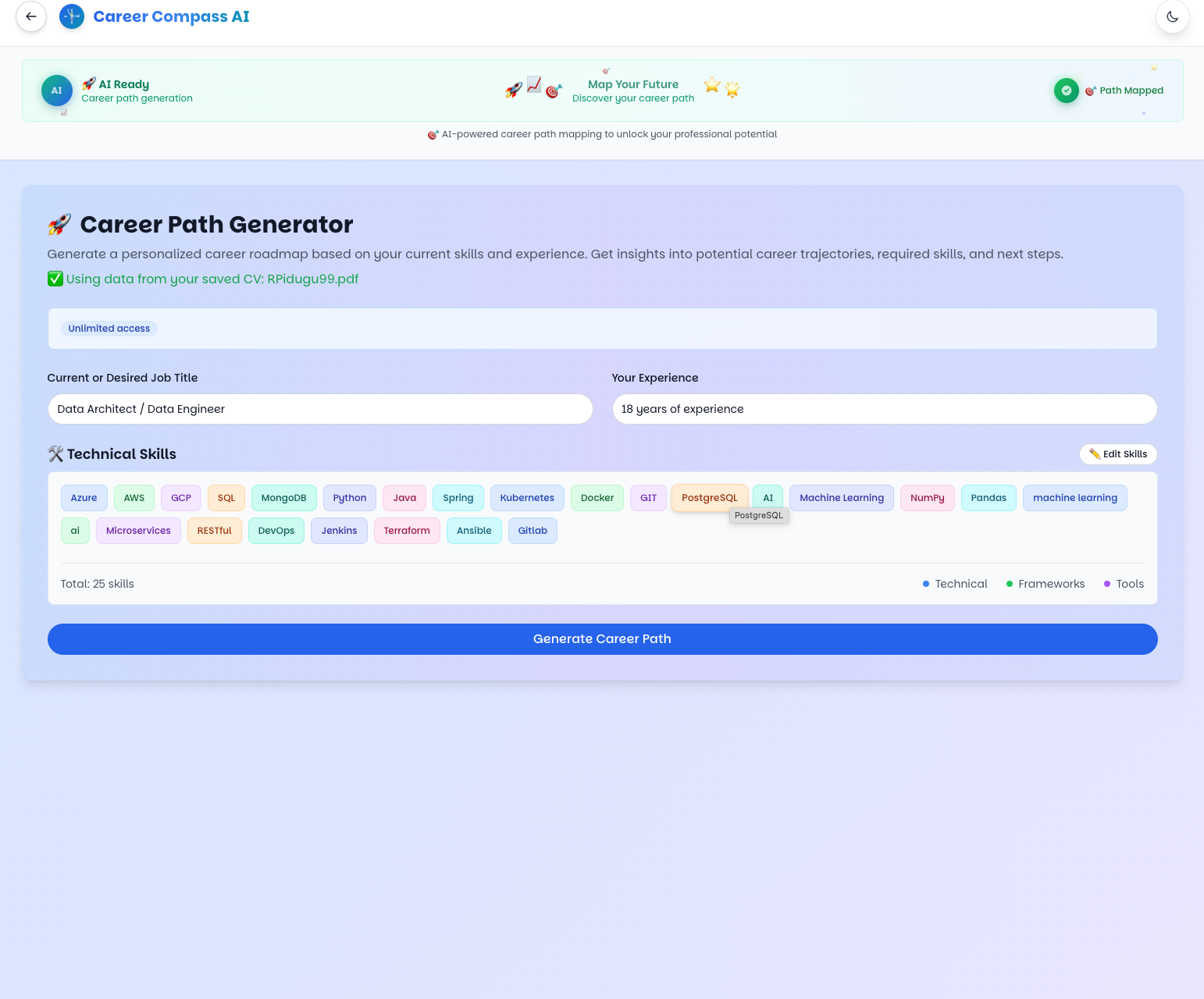Click the Edit Skills button
The image size is (1204, 999).
1118,453
